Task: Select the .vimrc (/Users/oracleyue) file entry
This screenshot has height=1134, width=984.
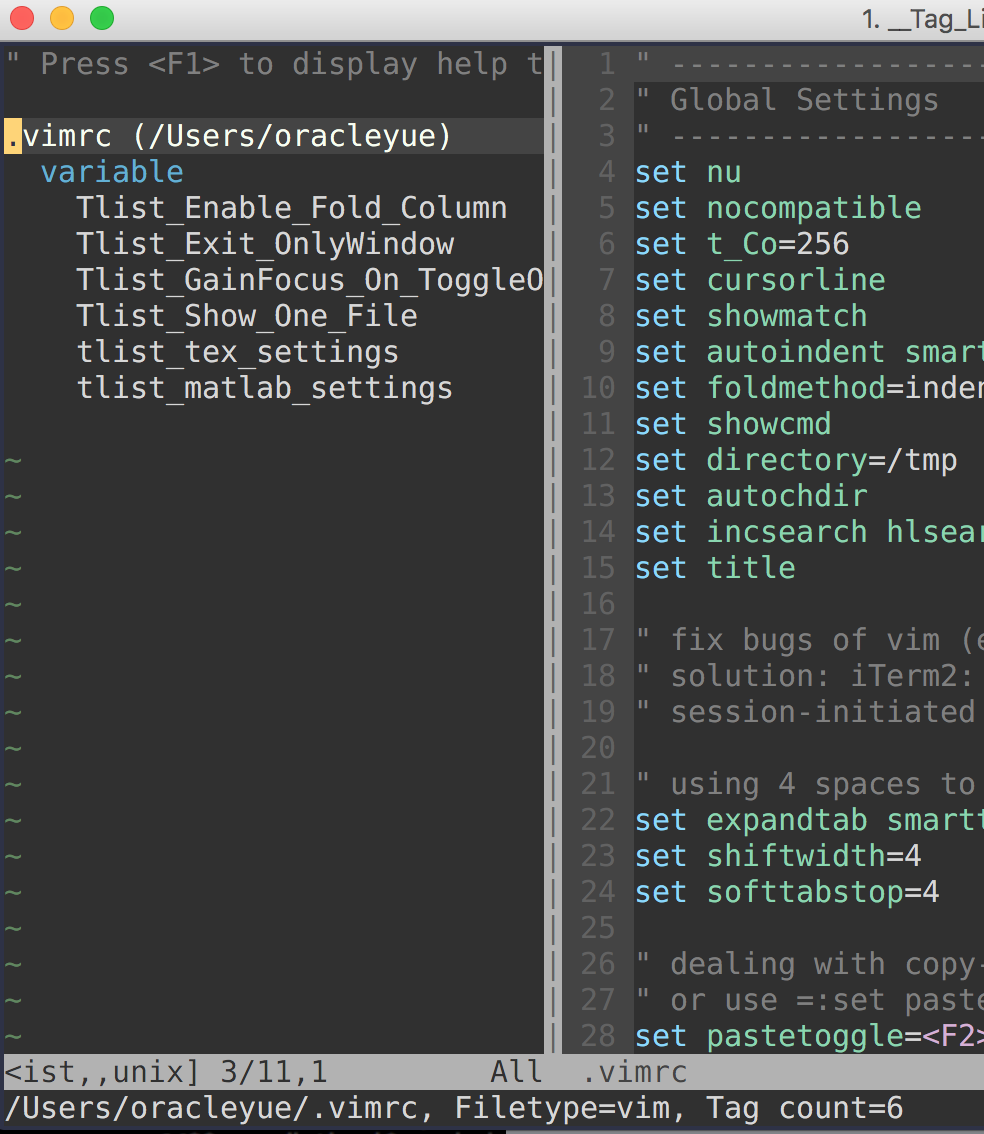Action: point(228,136)
